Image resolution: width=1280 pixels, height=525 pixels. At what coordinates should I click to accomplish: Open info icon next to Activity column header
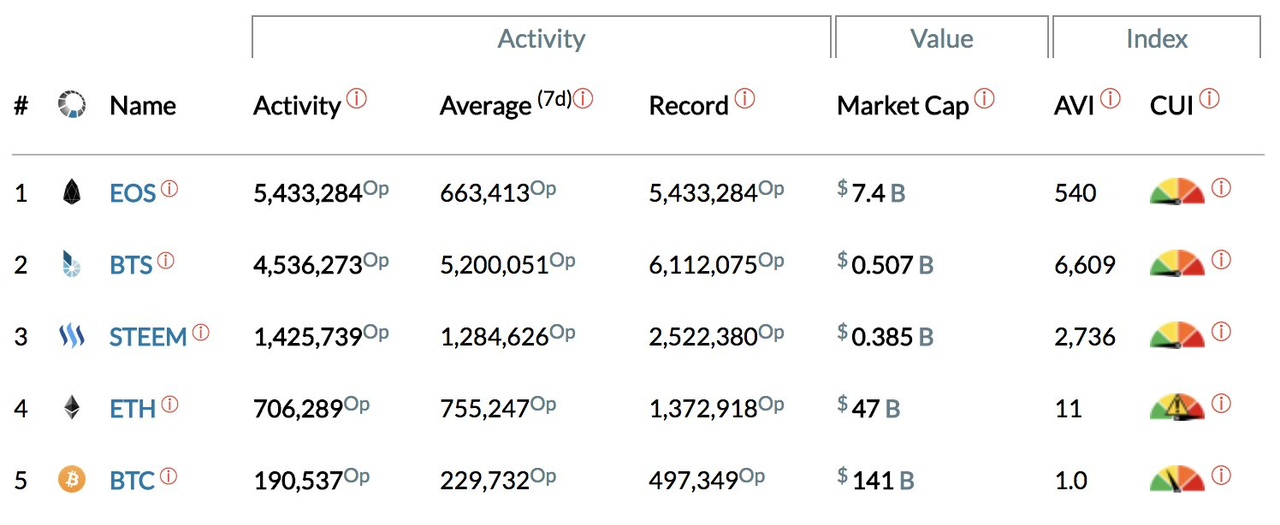(356, 99)
